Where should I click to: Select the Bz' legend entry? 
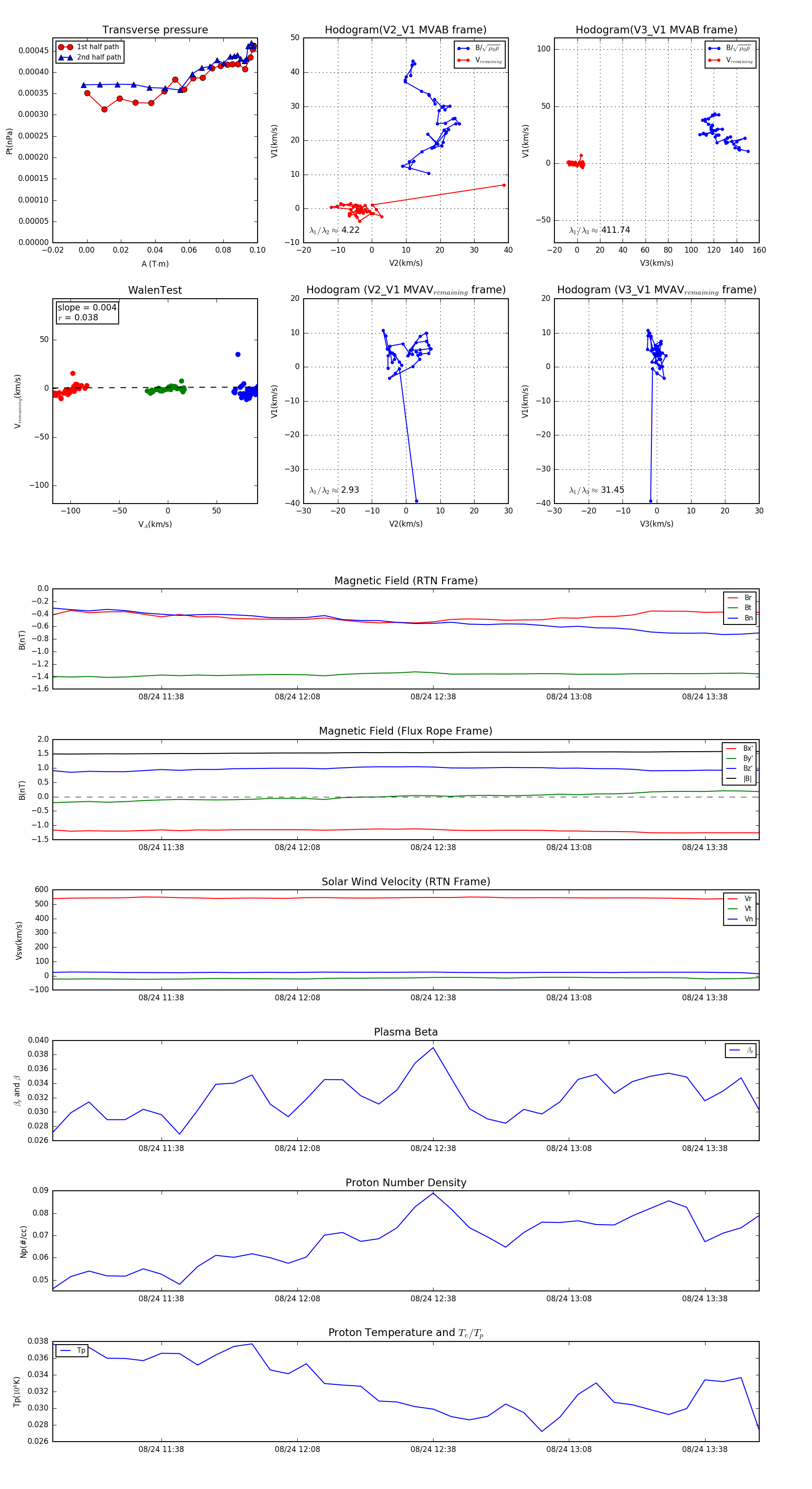click(x=739, y=768)
